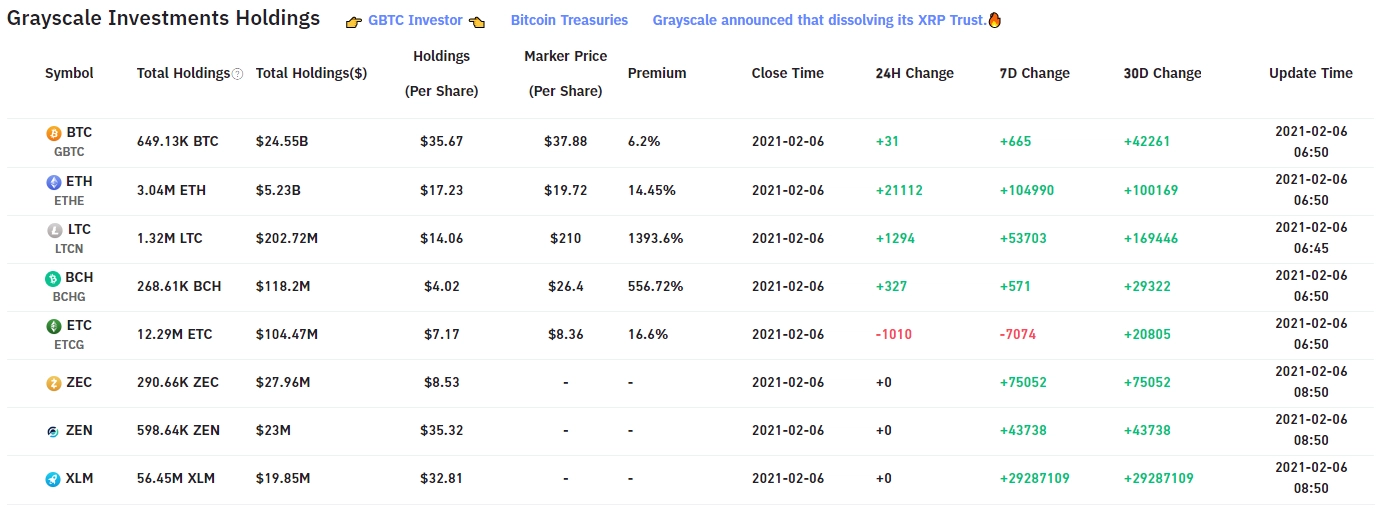Select the LTCN ticker label
The image size is (1383, 509).
(x=69, y=248)
